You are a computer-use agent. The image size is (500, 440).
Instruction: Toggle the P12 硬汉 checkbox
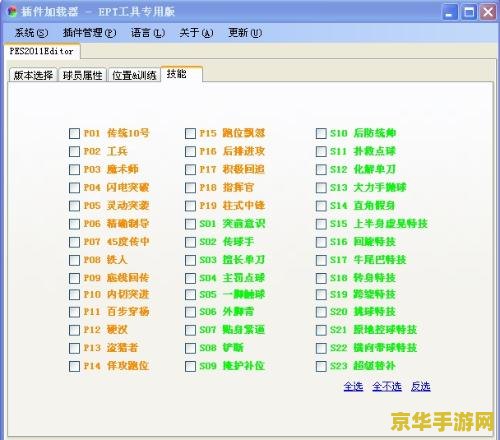click(x=74, y=330)
